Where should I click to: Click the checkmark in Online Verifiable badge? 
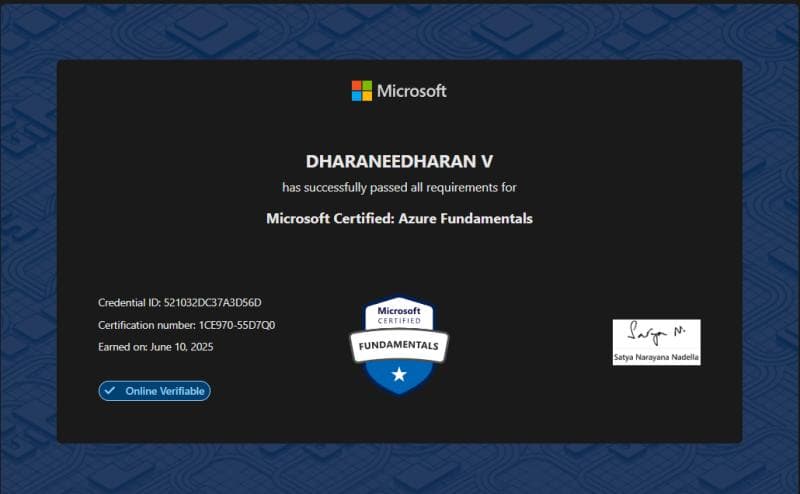pyautogui.click(x=110, y=390)
